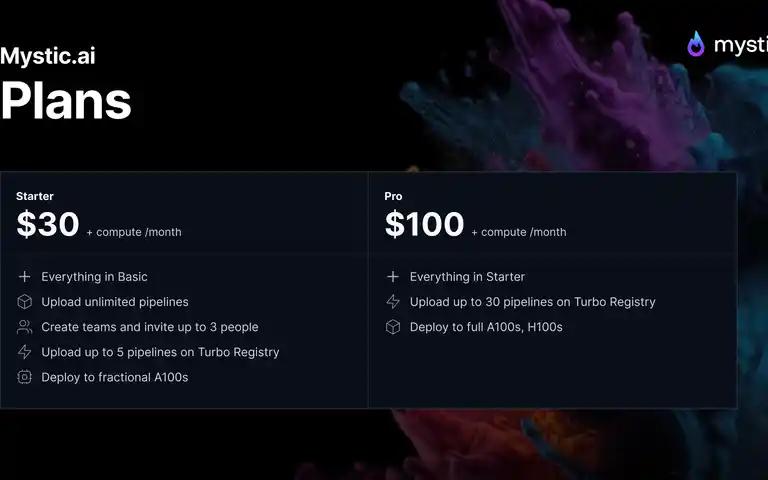Viewport: 768px width, 480px height.
Task: Click the plus icon beside Everything in Basic
Action: [24, 277]
